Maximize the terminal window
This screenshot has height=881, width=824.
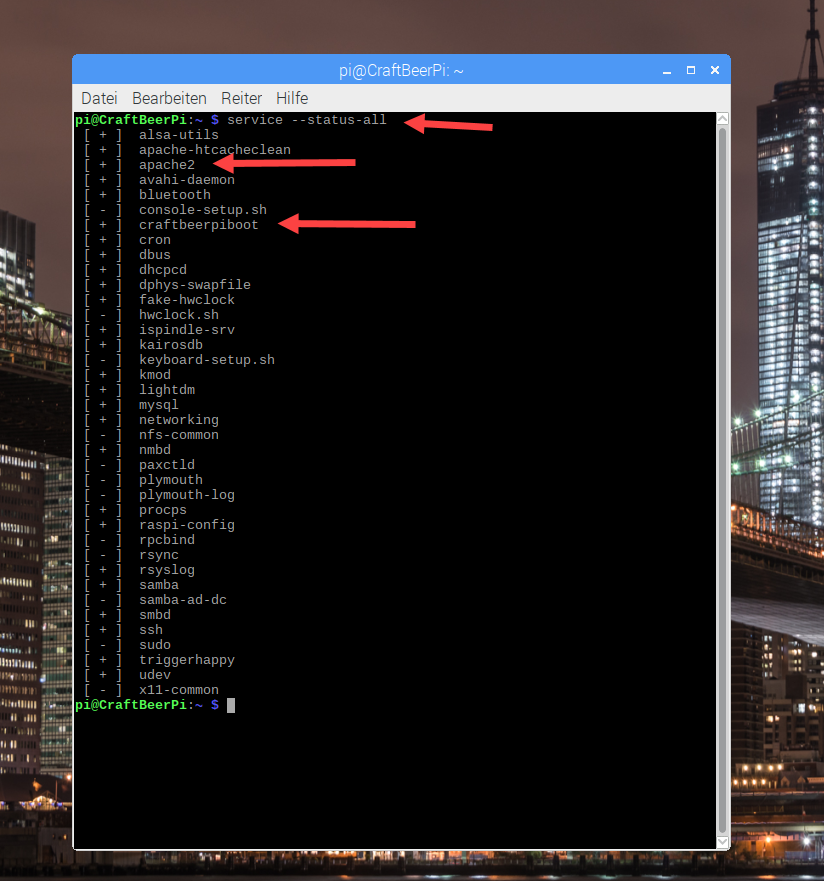690,71
